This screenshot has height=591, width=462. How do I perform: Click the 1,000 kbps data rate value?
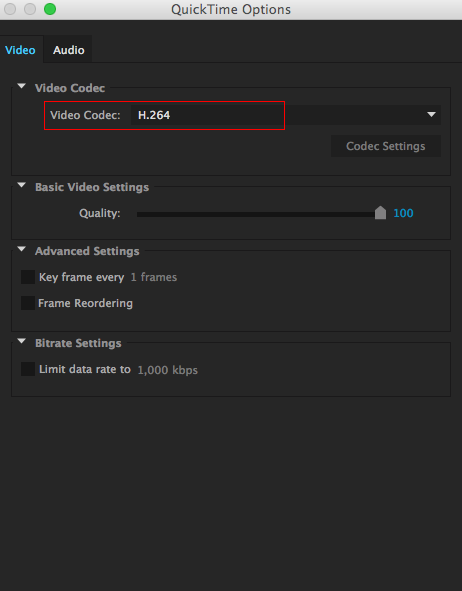coord(168,370)
